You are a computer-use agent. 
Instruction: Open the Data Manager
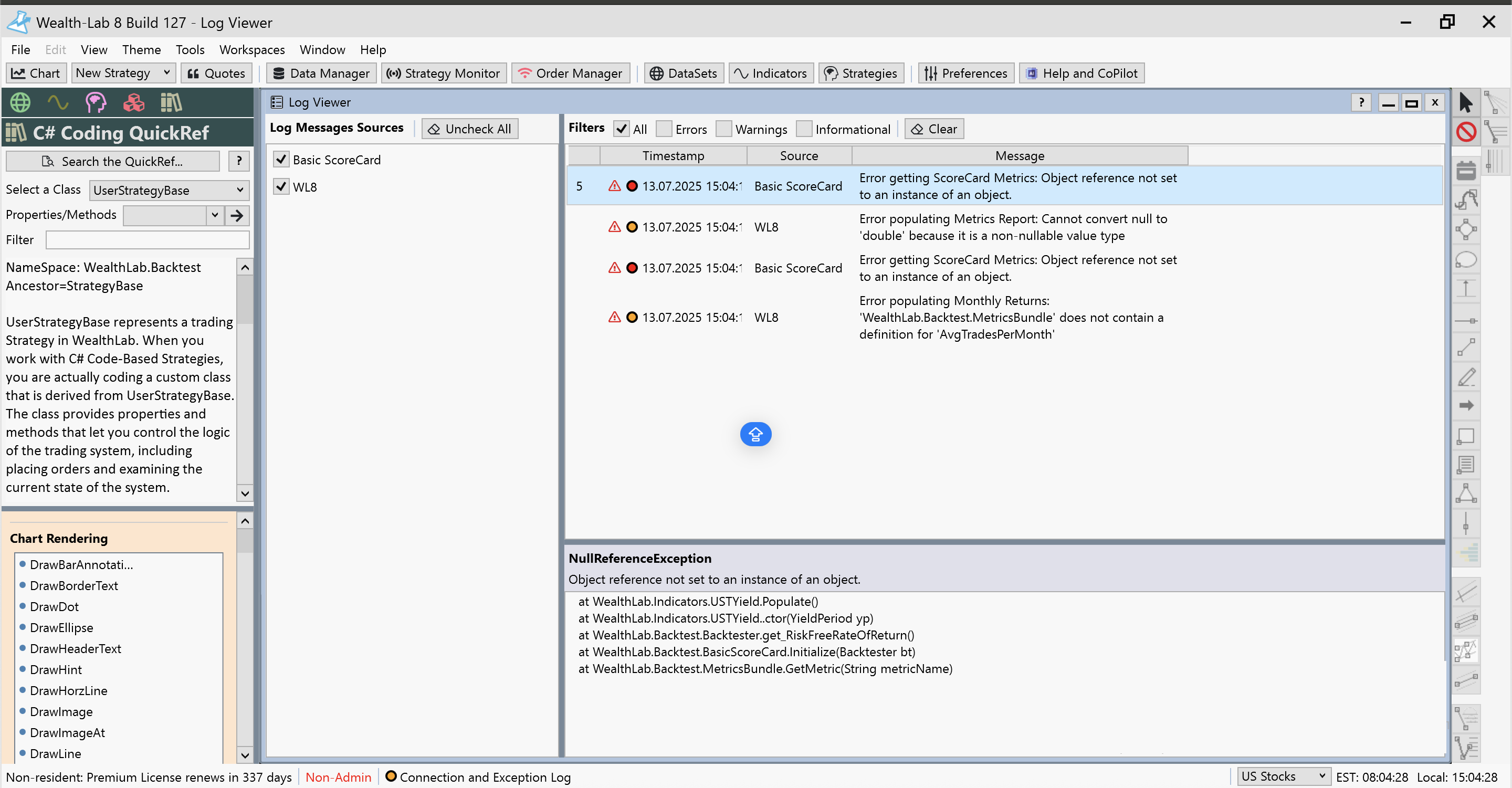pyautogui.click(x=321, y=73)
